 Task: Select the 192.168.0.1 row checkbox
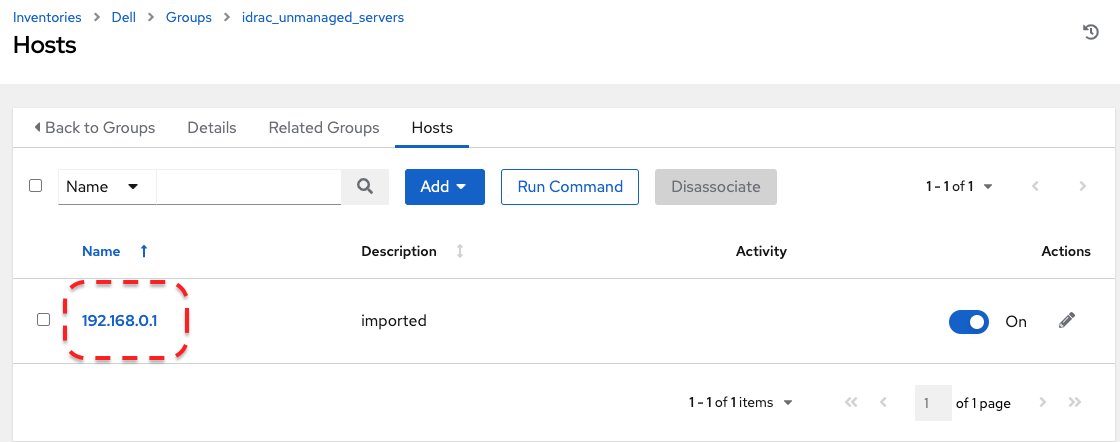43,320
